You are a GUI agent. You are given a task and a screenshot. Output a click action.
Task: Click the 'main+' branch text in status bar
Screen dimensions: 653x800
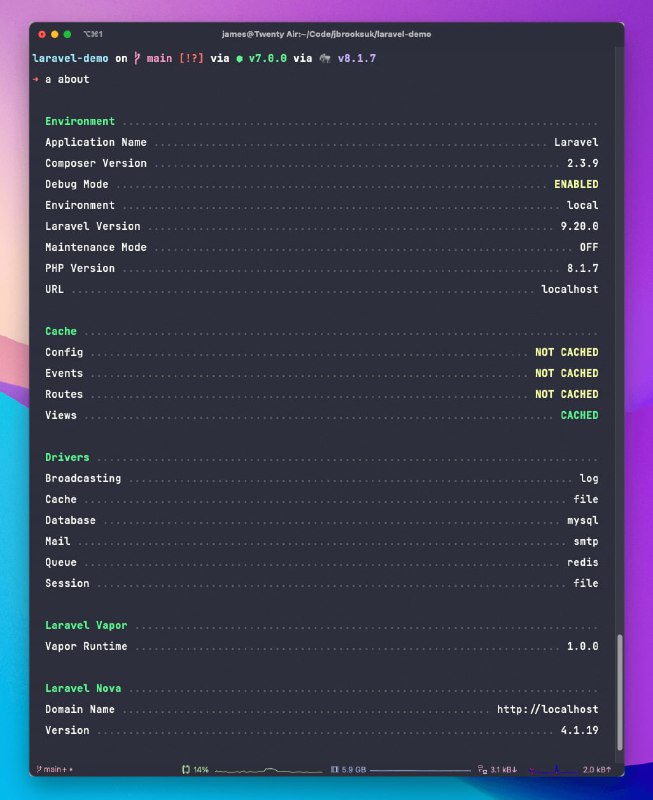(55, 769)
